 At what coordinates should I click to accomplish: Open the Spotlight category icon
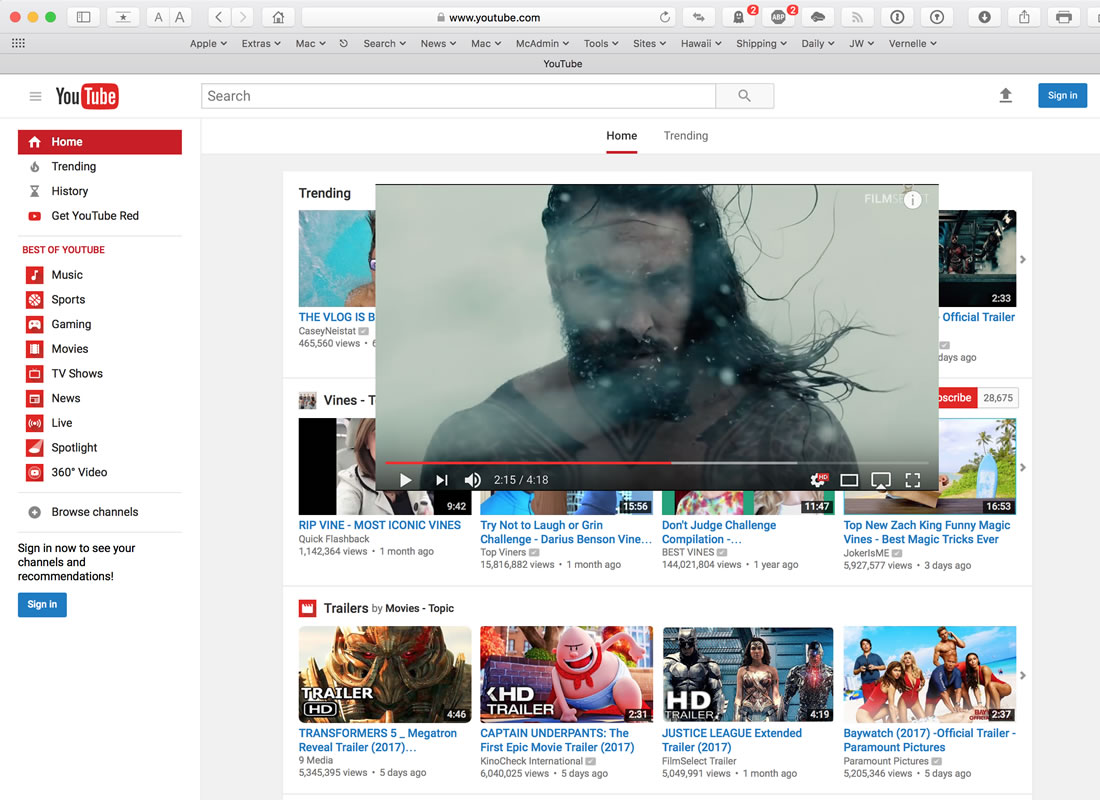coord(34,448)
